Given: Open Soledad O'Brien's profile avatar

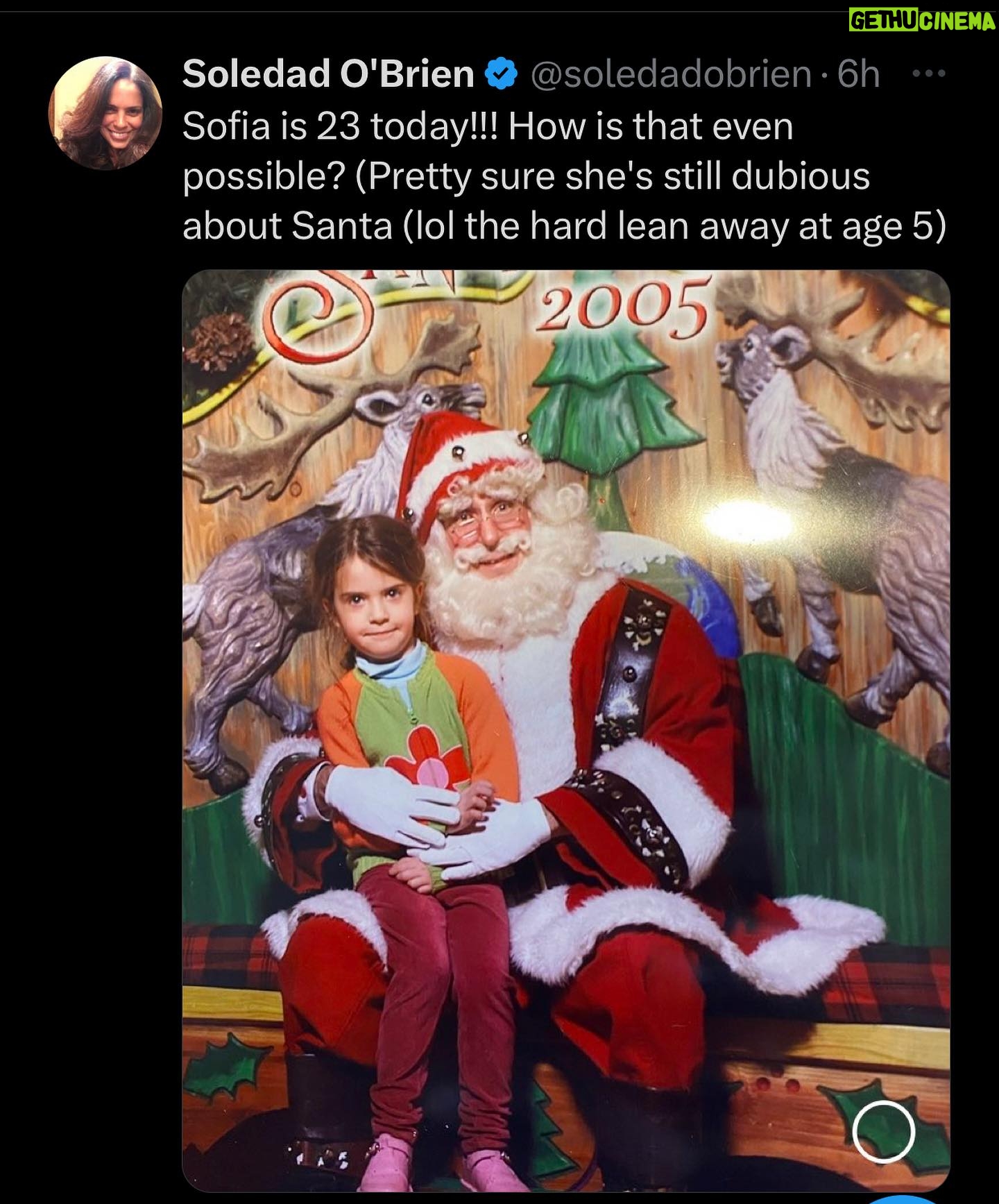Looking at the screenshot, I should point(105,113).
